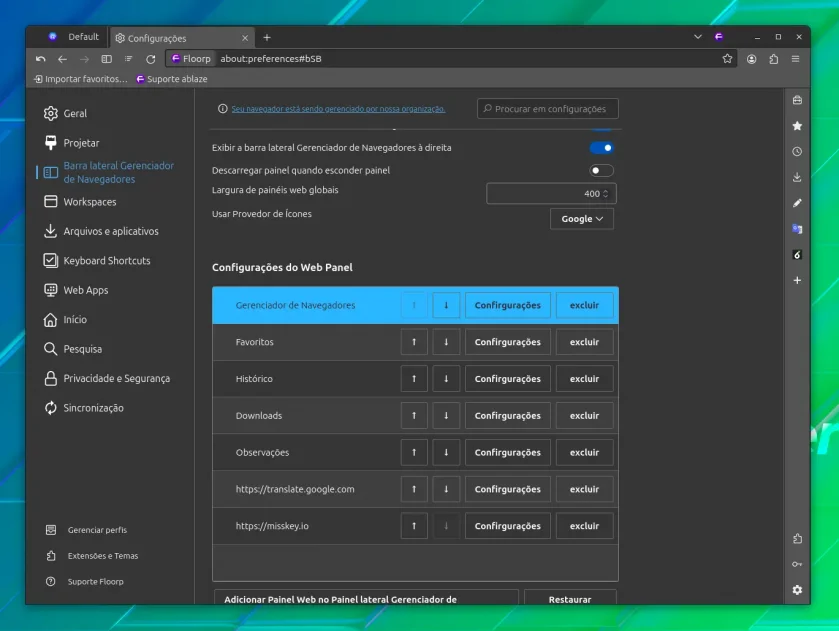Viewport: 840px width, 631px height.
Task: Move misskey.io panel up
Action: tap(414, 526)
